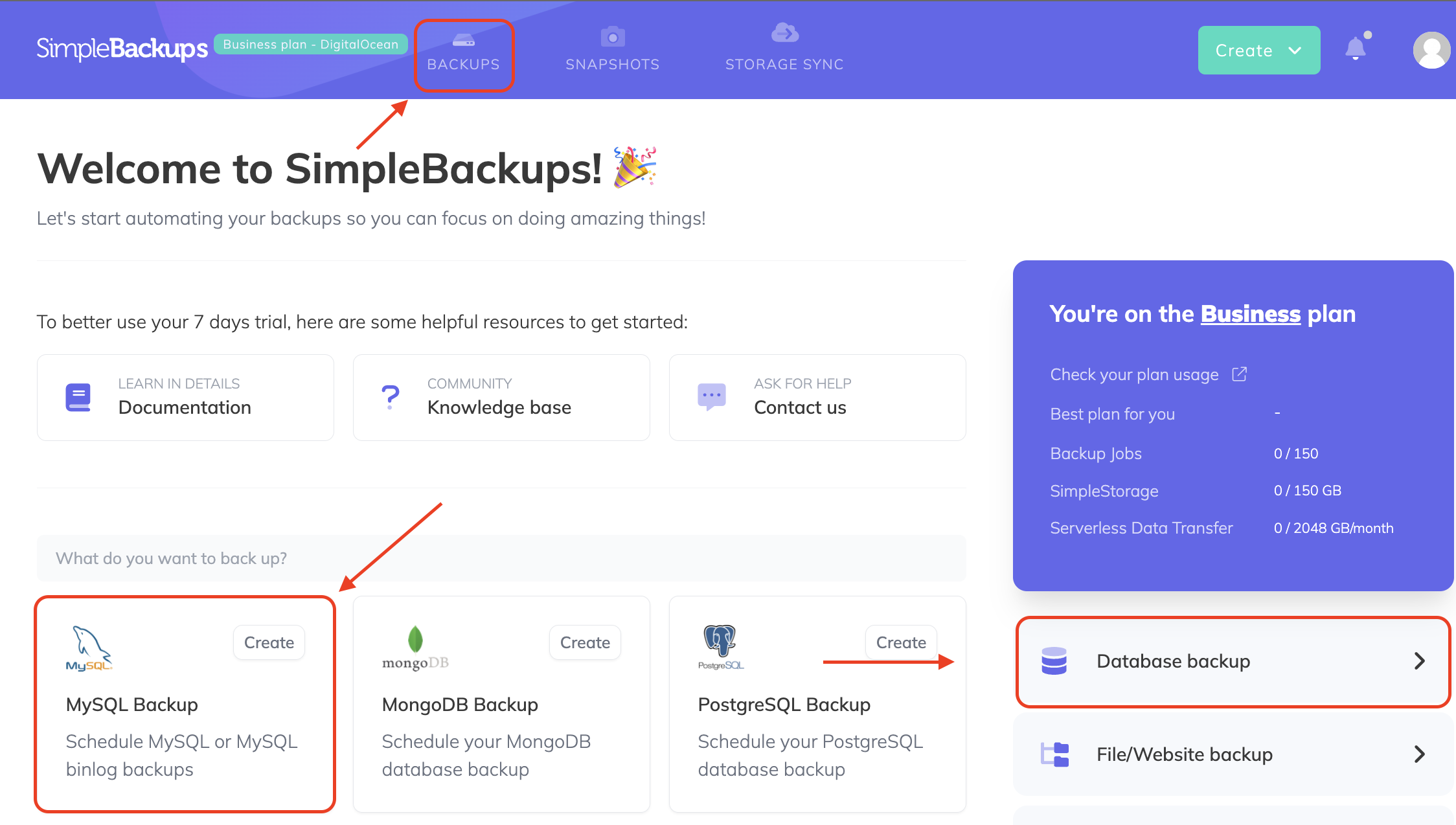Focus the 'What do you want to back up?' field
Image resolution: width=1456 pixels, height=825 pixels.
[x=501, y=558]
